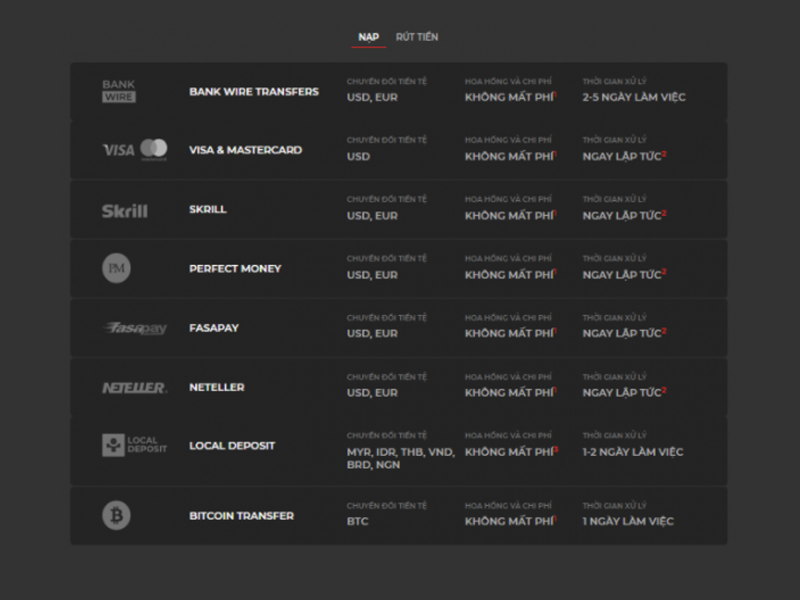This screenshot has height=600, width=800.
Task: Click 'USD, EUR' in Perfect Money row
Action: pos(372,275)
